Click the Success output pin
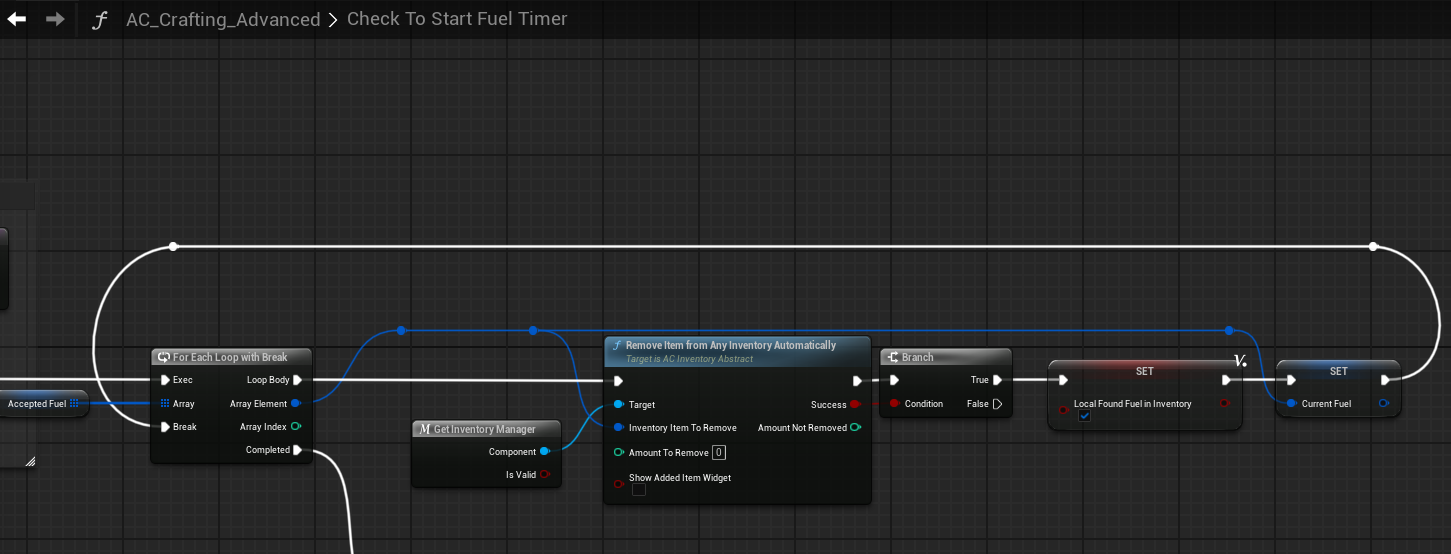Image resolution: width=1451 pixels, height=554 pixels. click(855, 405)
